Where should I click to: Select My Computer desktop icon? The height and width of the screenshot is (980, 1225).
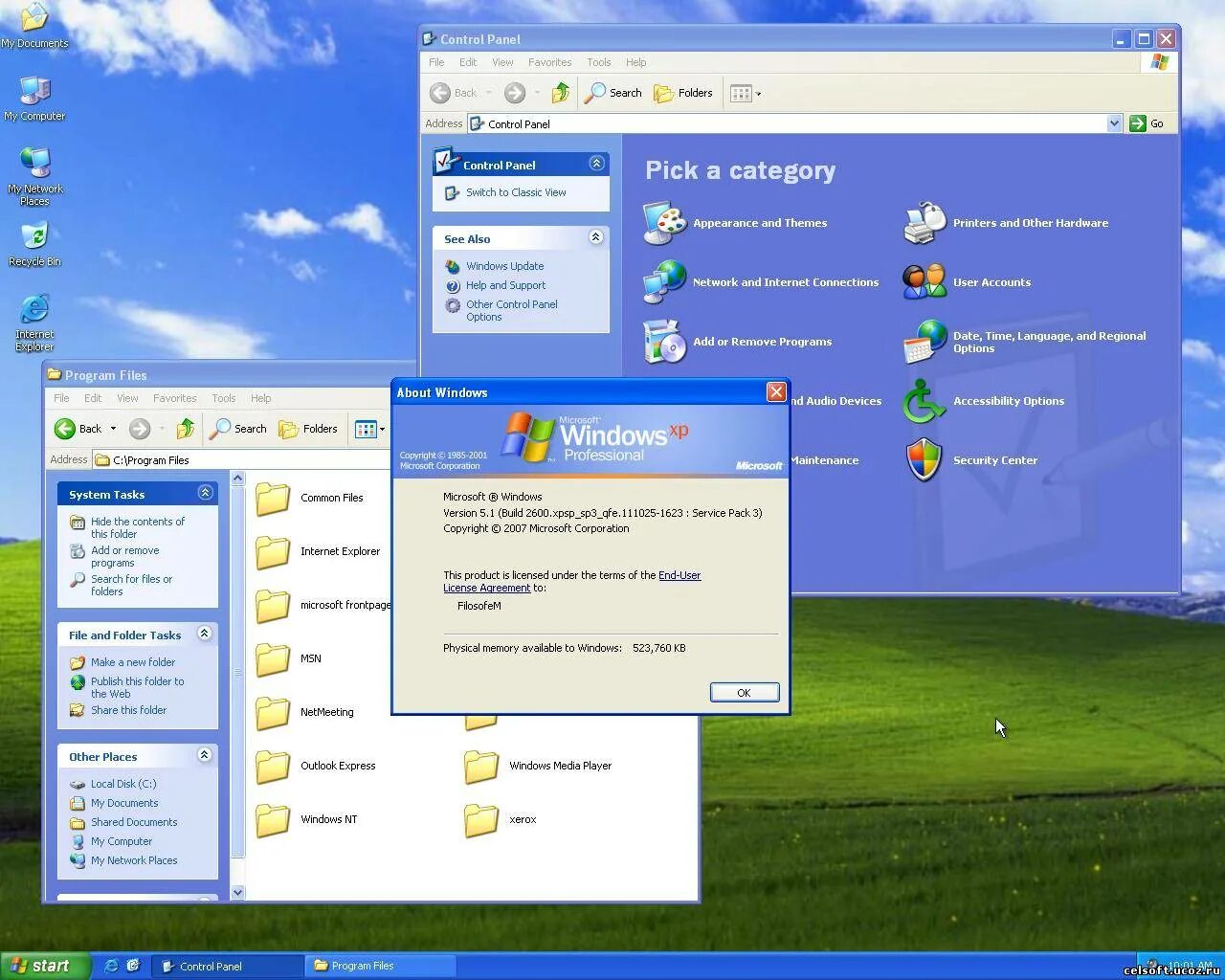point(34,98)
